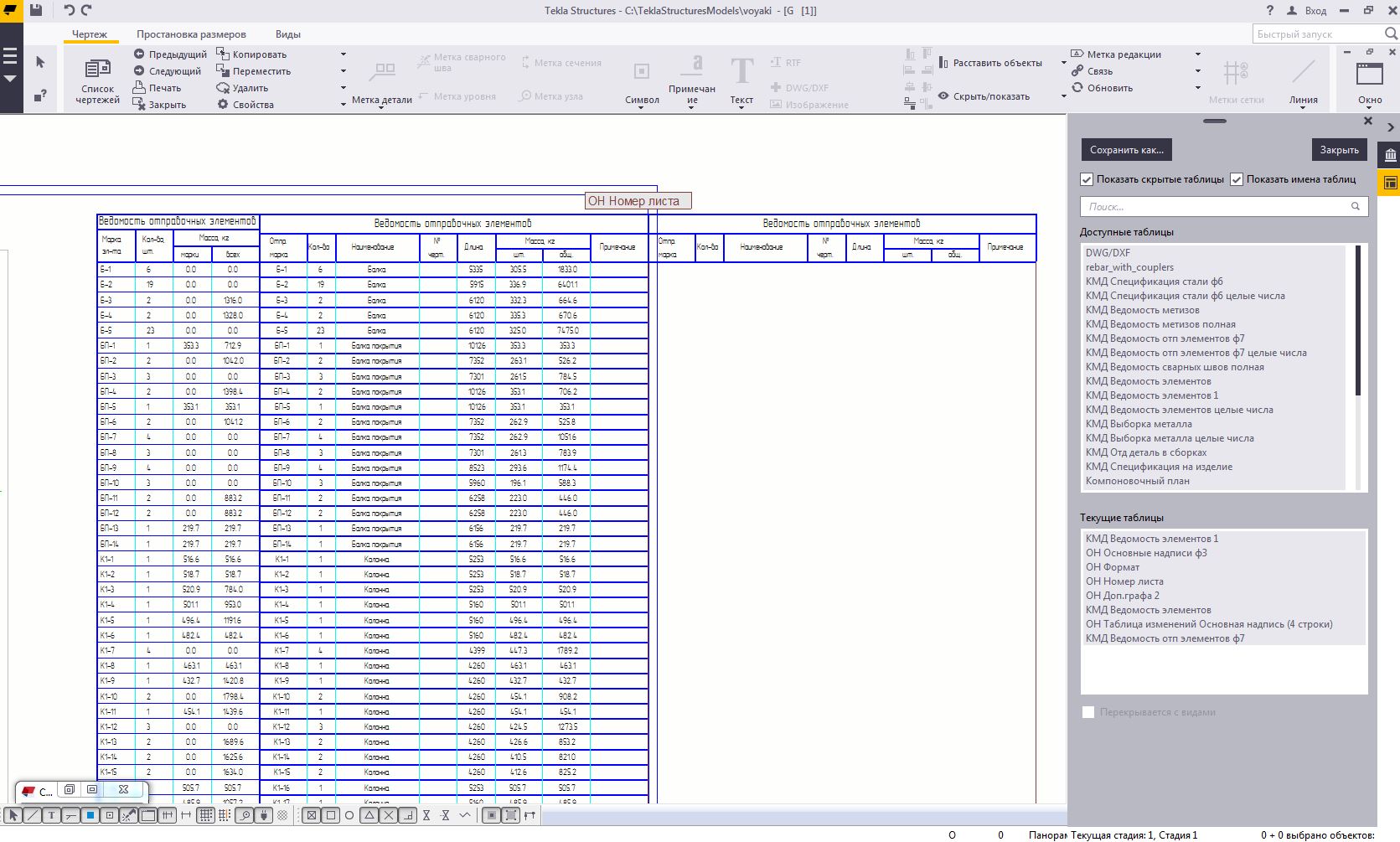This screenshot has width=1400, height=842.
Task: Open the Виды ribbon tab
Action: 287,34
